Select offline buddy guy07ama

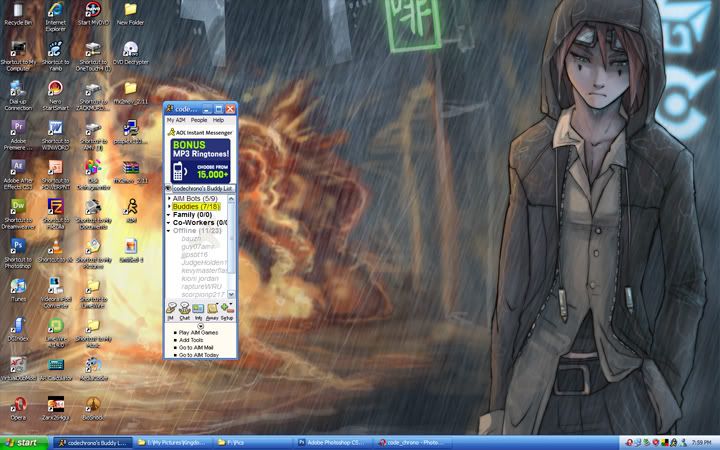tap(198, 247)
